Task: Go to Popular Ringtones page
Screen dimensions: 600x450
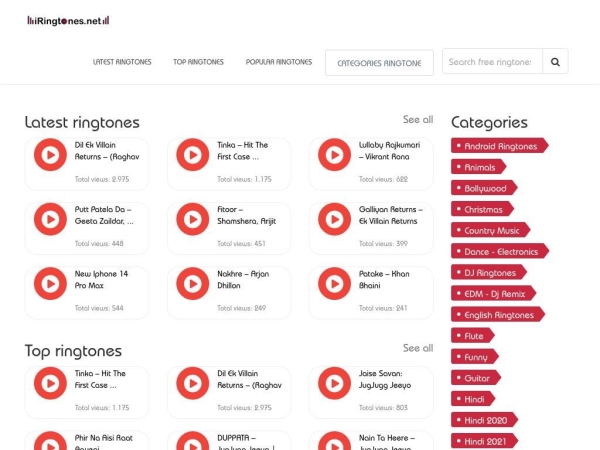Action: point(279,62)
